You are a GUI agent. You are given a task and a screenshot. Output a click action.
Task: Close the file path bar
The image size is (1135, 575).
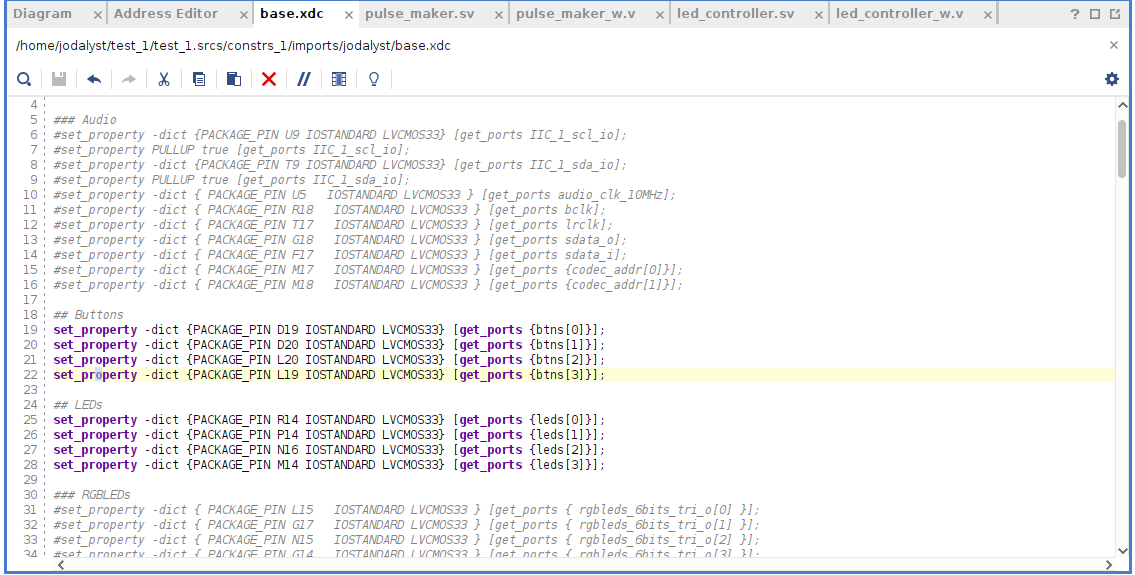coord(1114,45)
